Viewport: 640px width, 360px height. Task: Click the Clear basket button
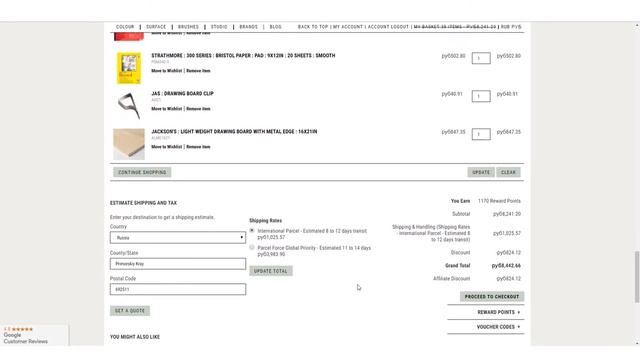click(508, 172)
